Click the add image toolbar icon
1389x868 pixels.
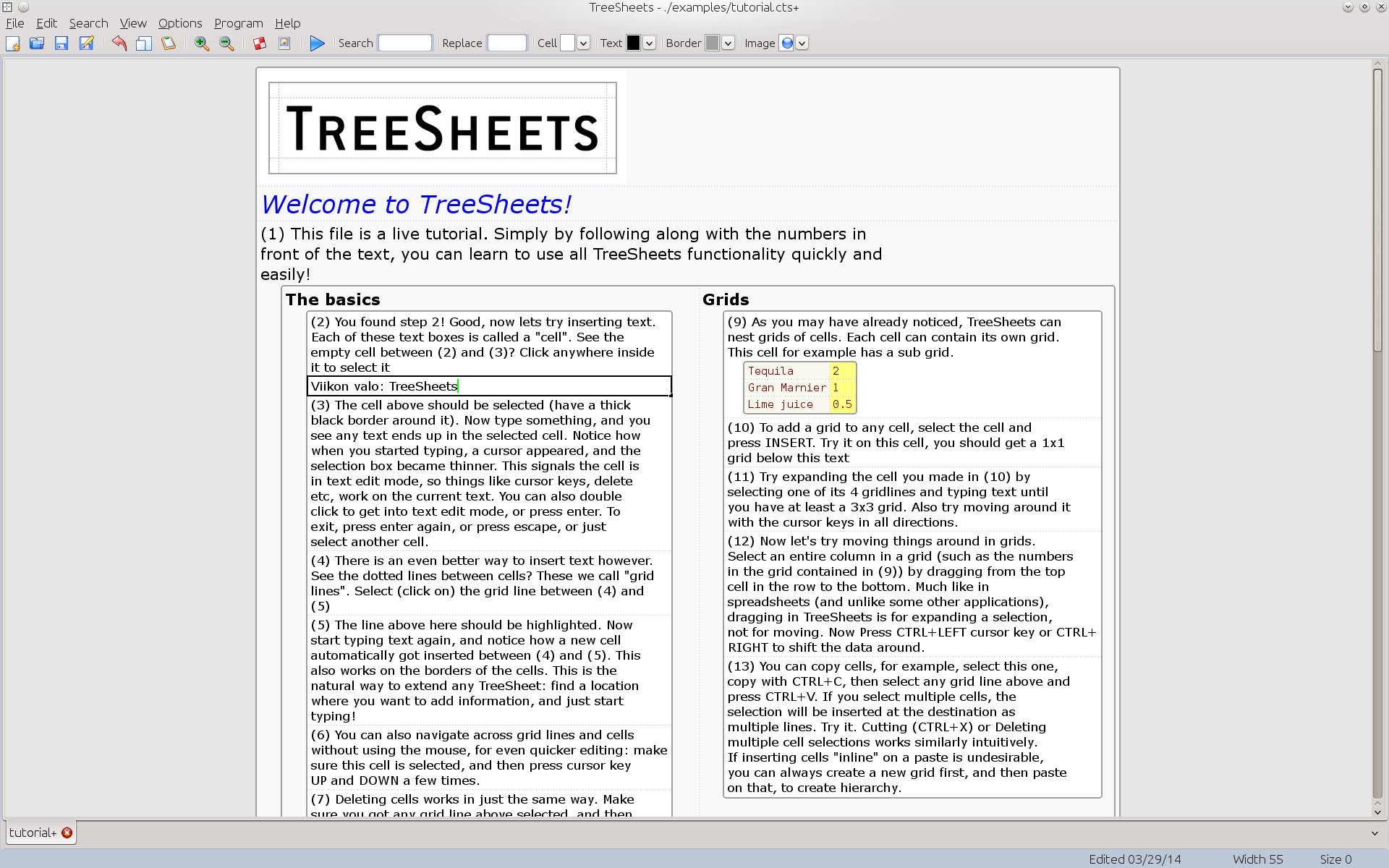284,43
